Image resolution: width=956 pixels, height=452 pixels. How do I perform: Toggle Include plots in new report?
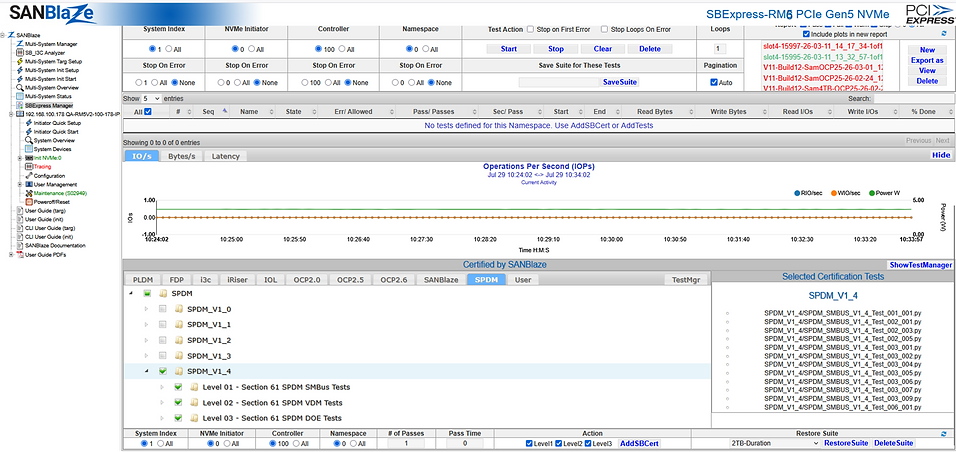807,35
